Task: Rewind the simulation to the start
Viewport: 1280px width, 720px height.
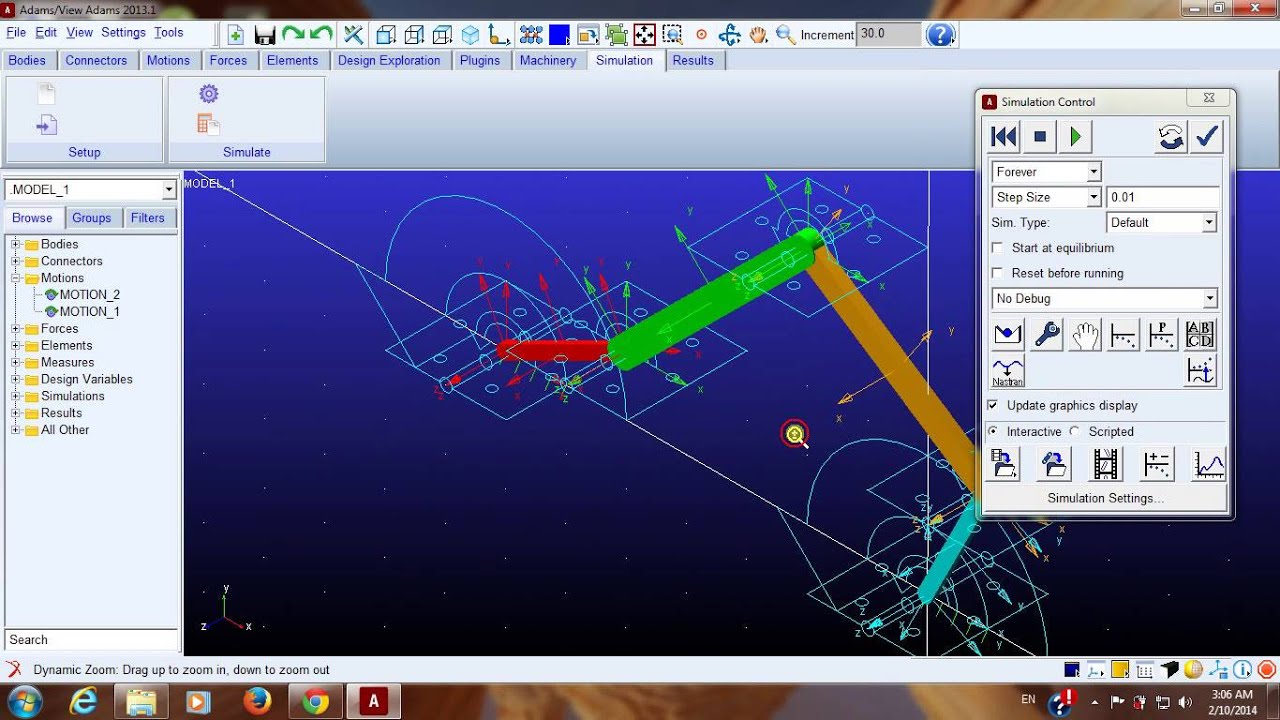Action: 1004,137
